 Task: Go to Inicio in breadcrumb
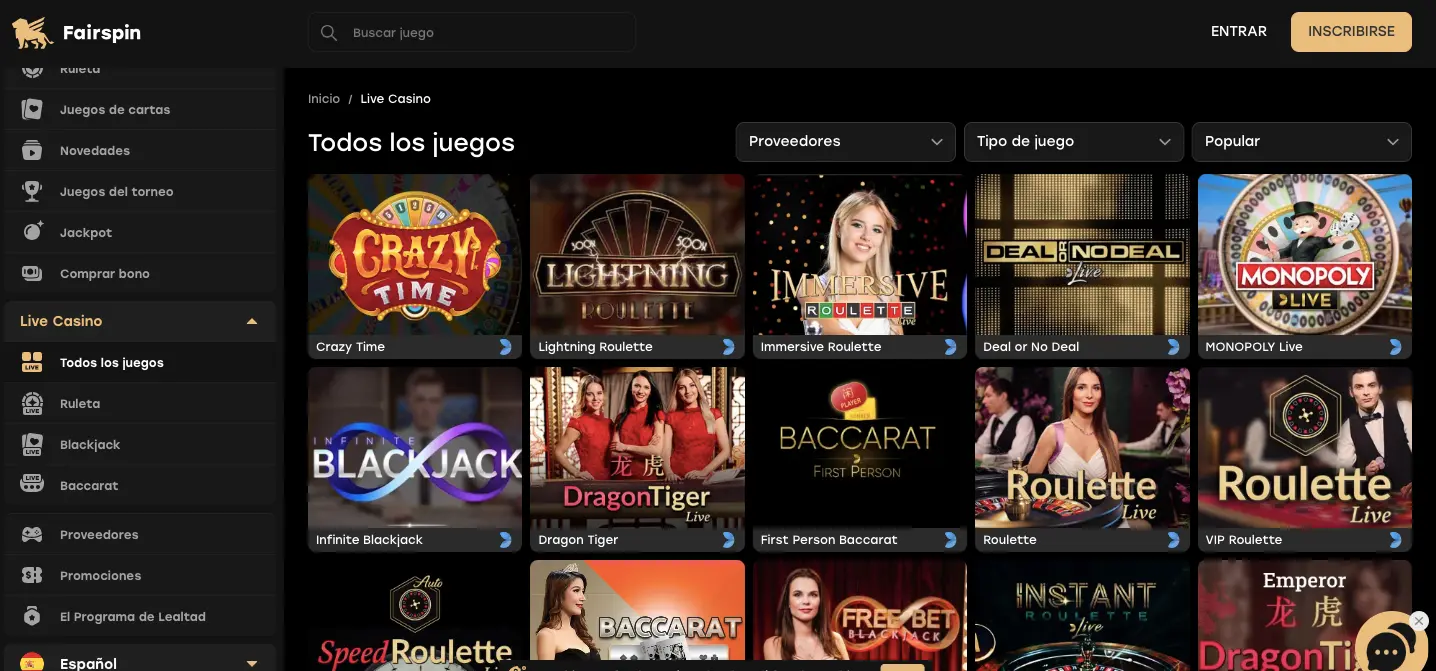coord(324,99)
